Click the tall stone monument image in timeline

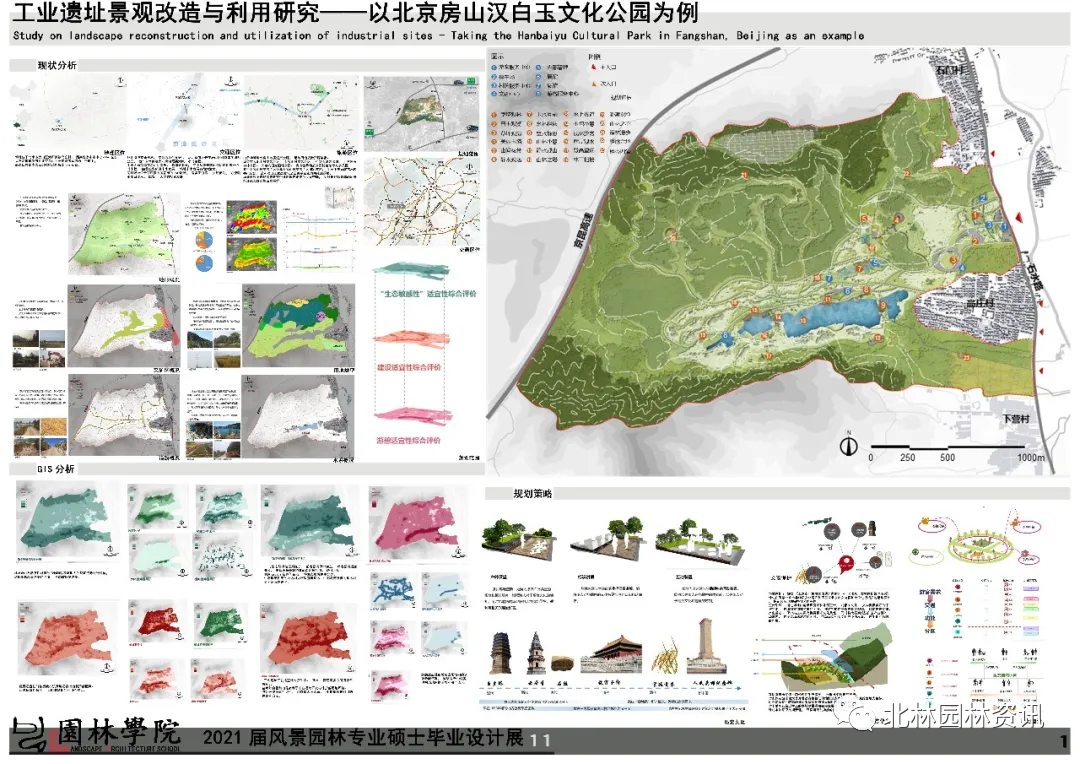[x=706, y=646]
